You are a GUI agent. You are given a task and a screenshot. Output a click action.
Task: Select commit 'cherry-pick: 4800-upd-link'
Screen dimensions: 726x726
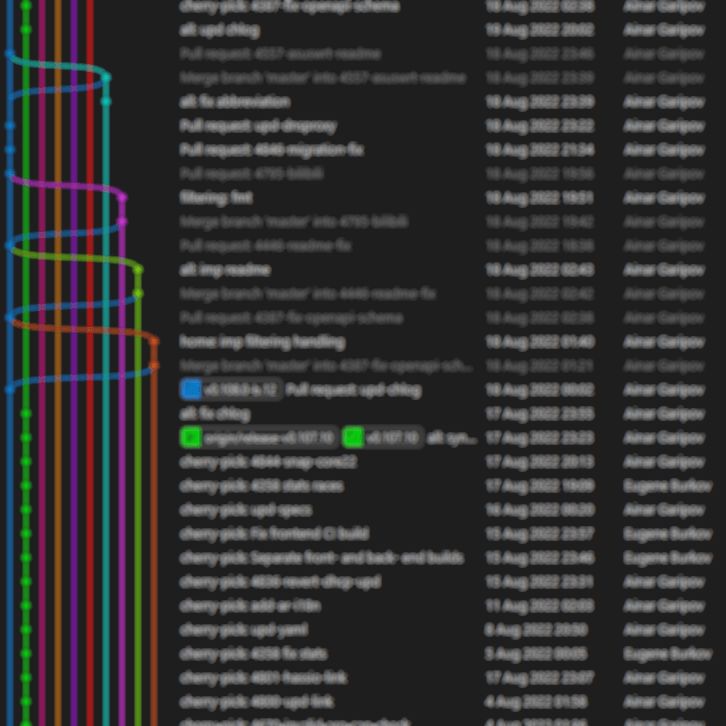(257, 702)
